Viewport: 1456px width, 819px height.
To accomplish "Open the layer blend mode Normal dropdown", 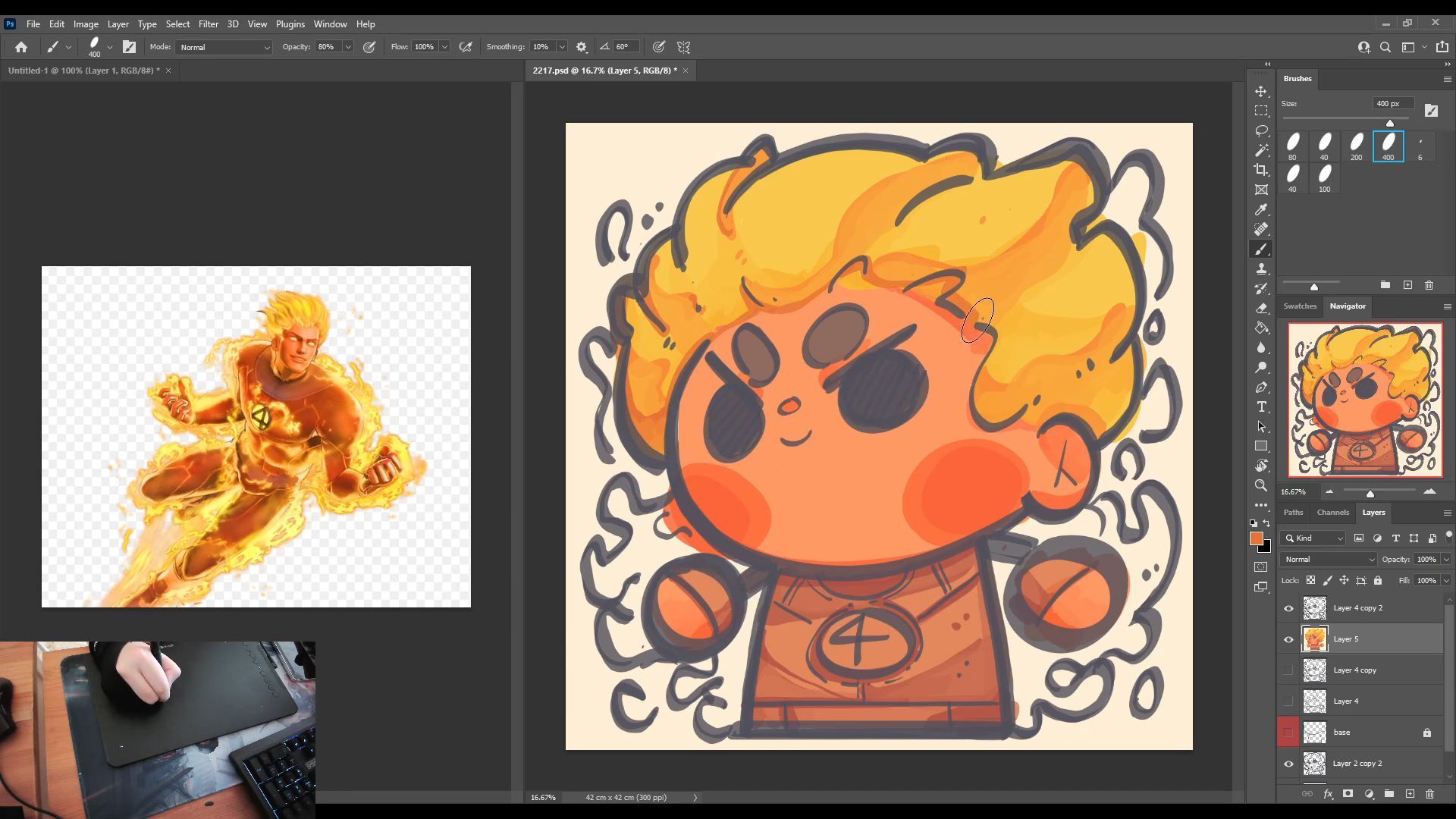I will [x=1329, y=560].
